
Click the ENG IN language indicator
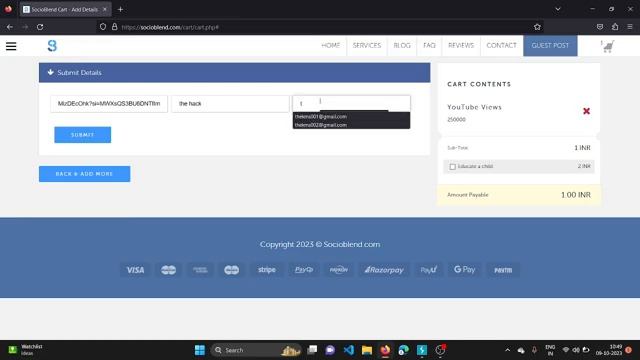coord(550,350)
